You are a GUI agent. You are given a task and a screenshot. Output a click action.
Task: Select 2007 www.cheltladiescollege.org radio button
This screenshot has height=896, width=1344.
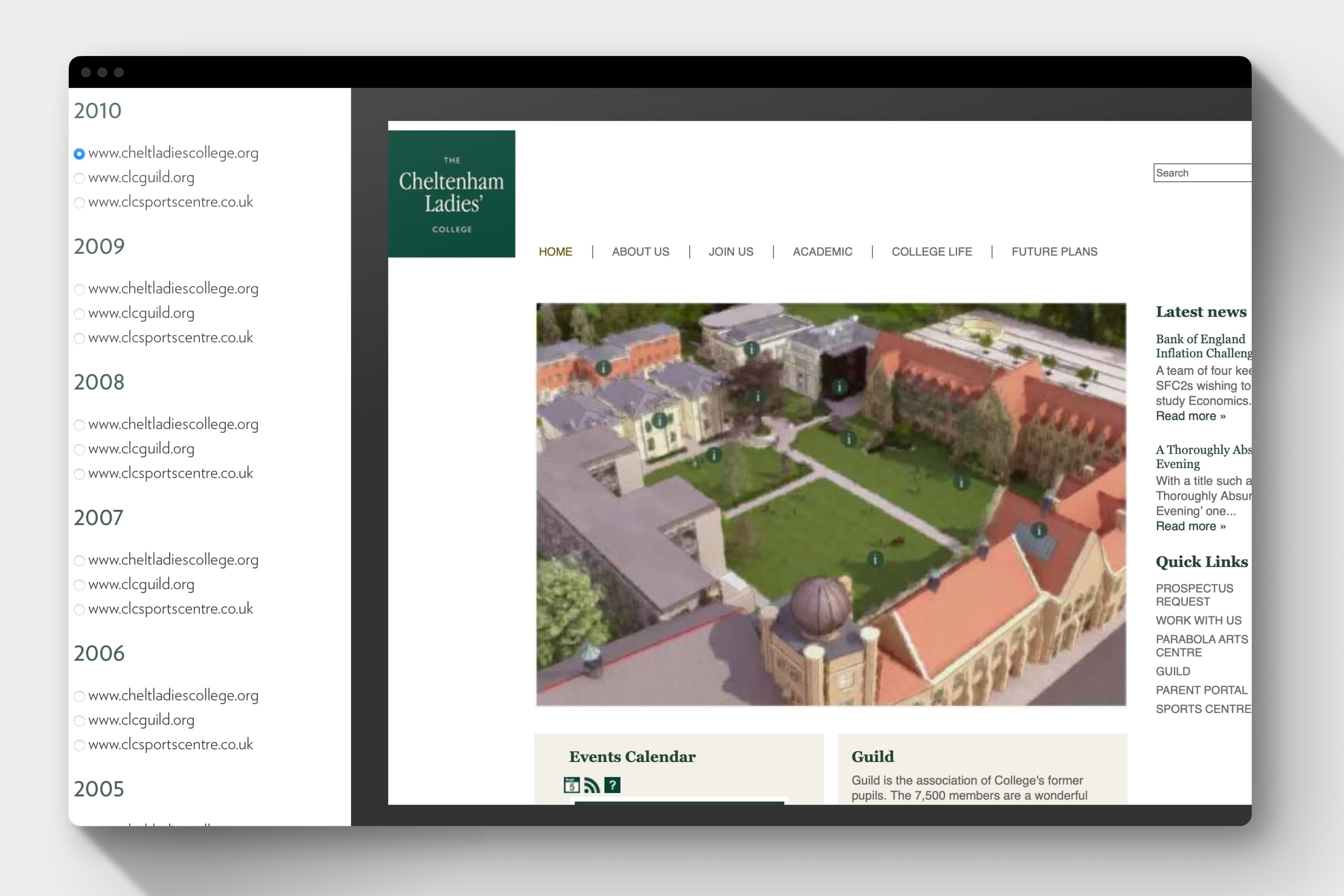point(80,561)
